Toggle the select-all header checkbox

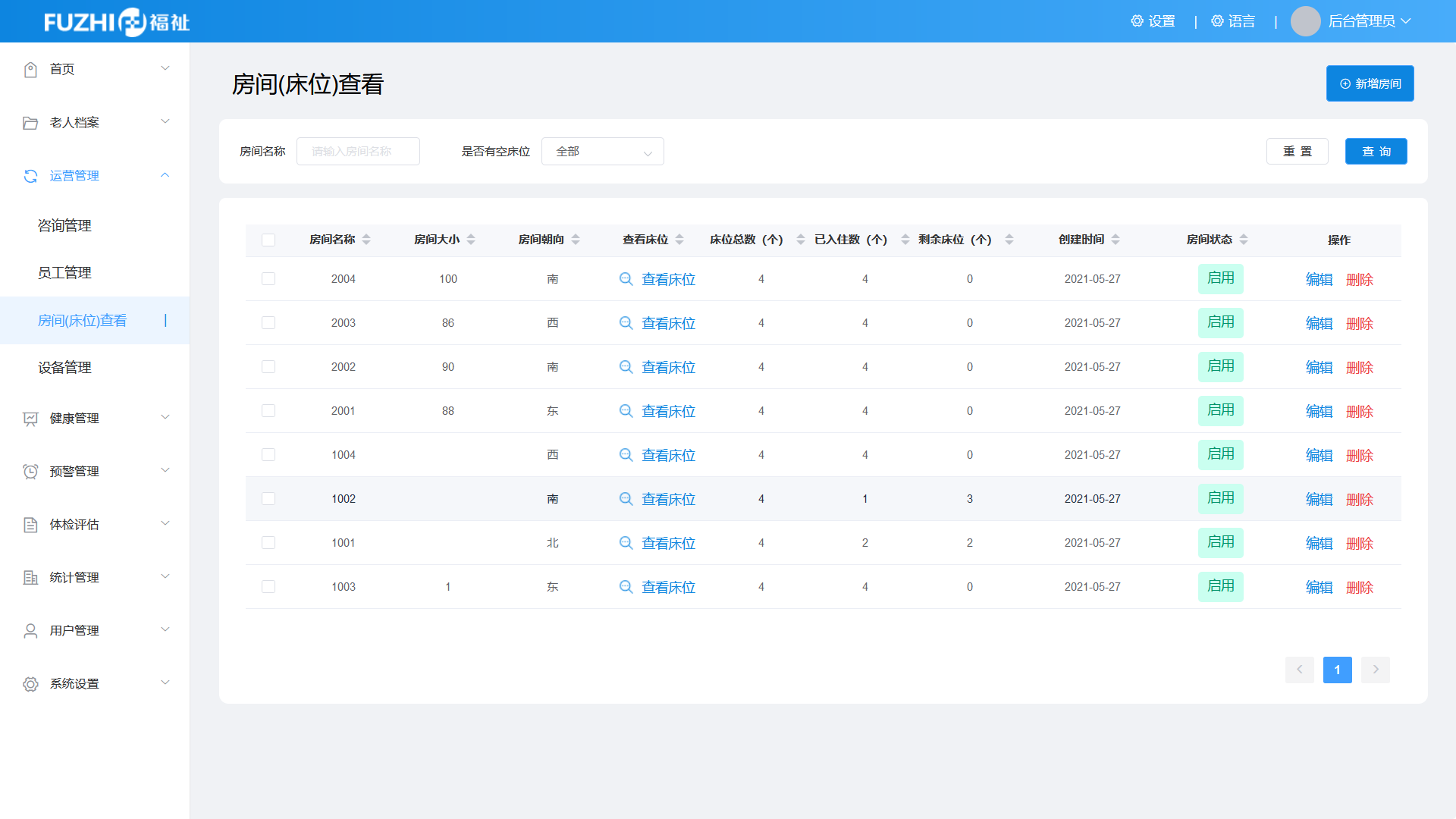point(268,240)
